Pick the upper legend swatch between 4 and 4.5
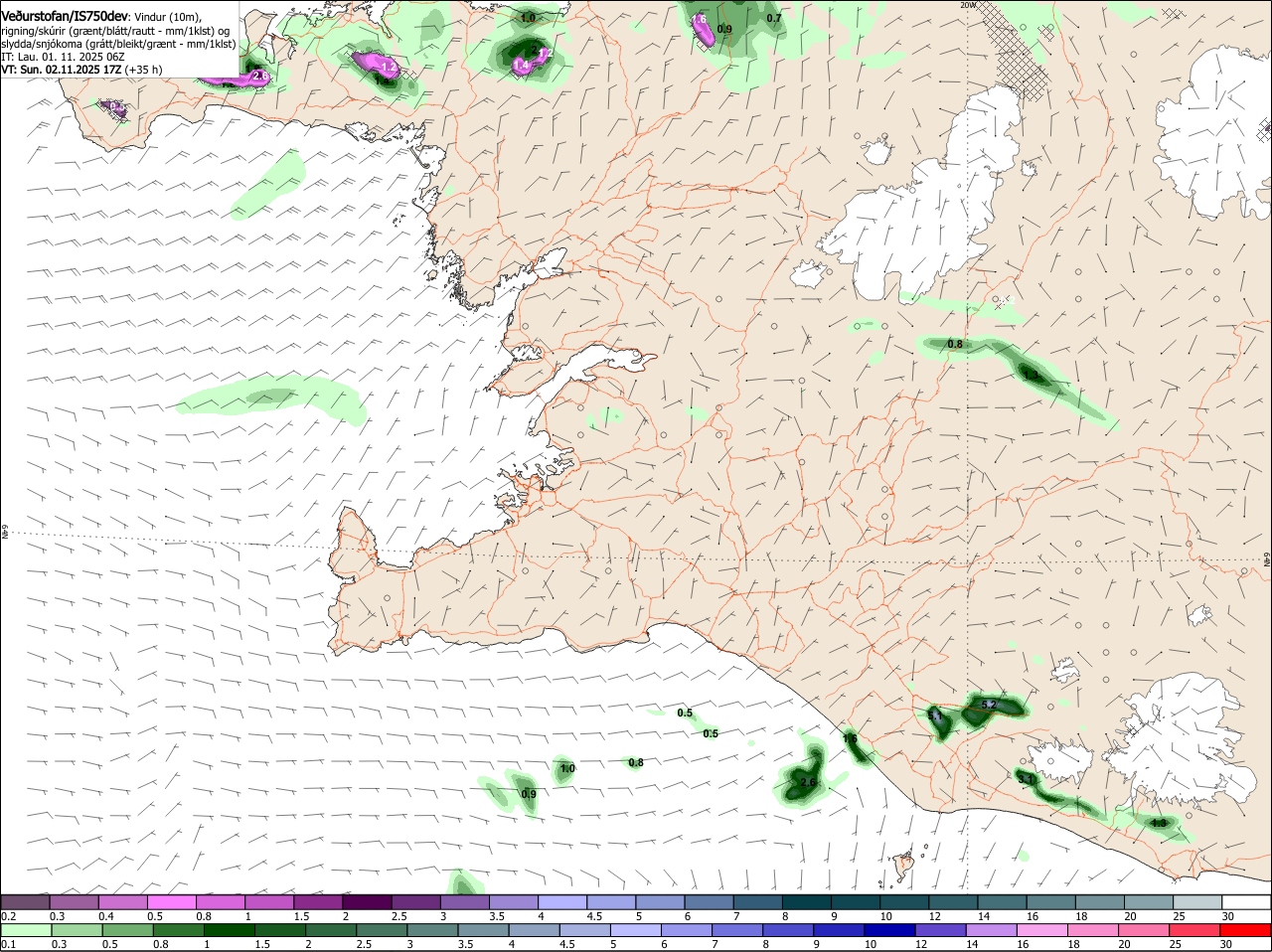This screenshot has width=1272, height=952. [561, 901]
